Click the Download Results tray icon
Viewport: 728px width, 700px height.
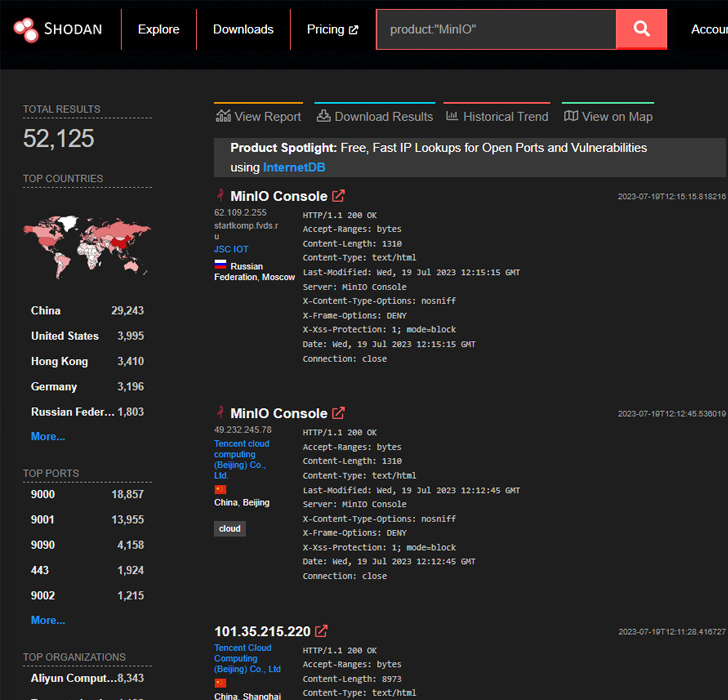(324, 116)
